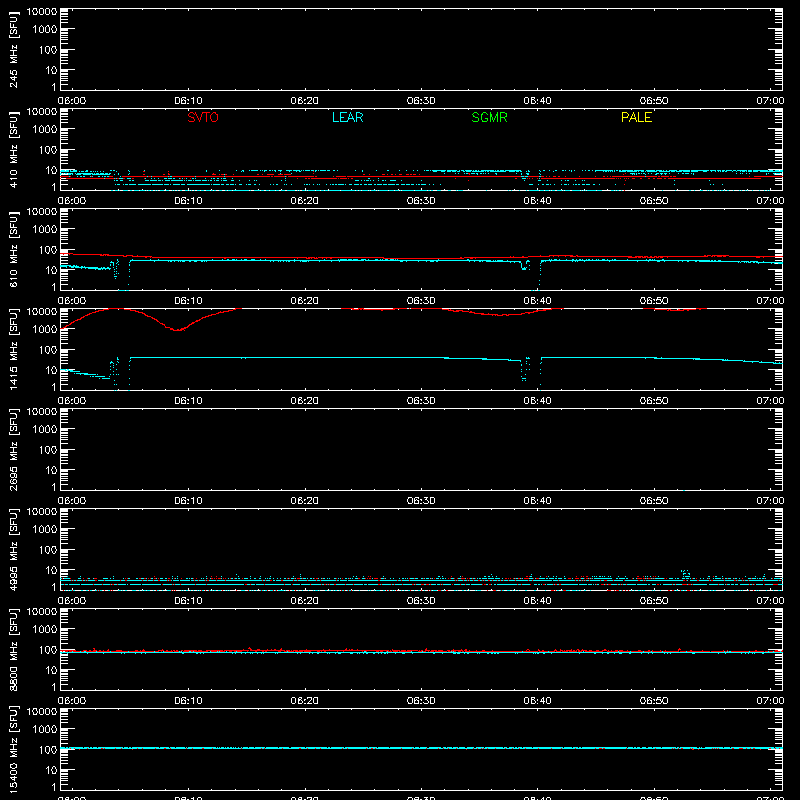
Task: Click 06:10 time label under 410 MHz panel
Action: (x=188, y=201)
